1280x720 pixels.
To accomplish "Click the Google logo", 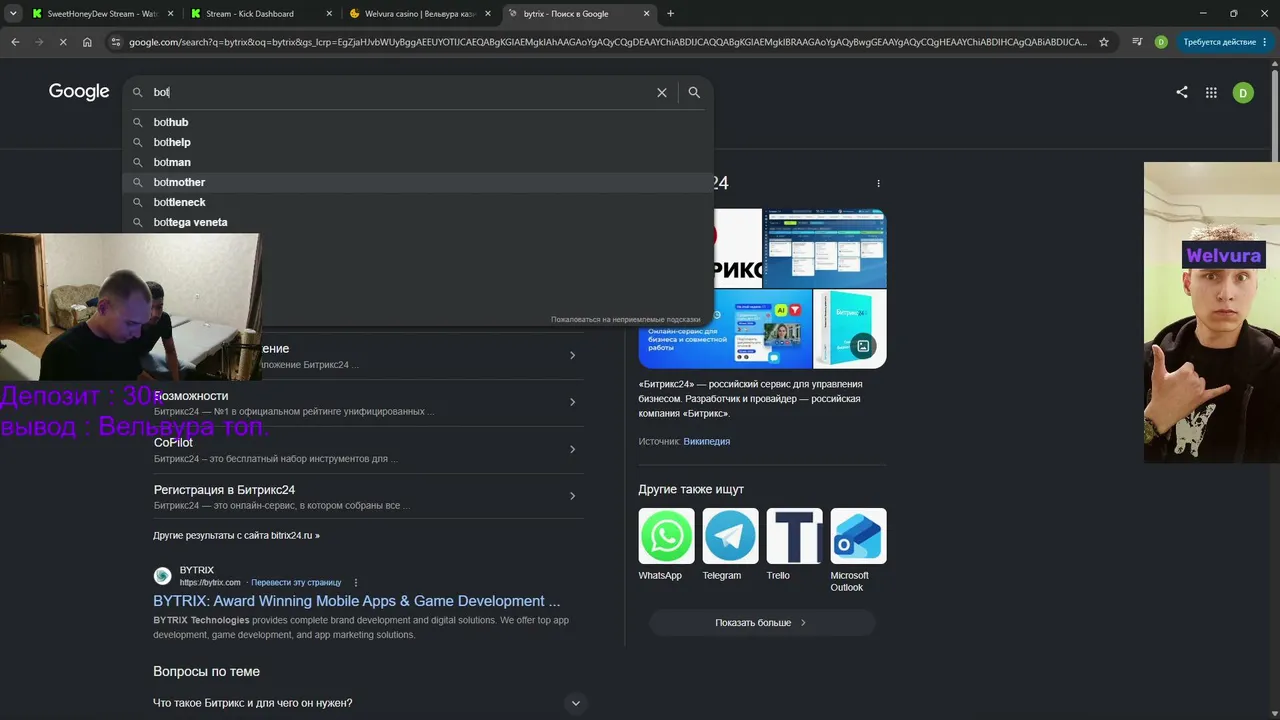I will 79,92.
